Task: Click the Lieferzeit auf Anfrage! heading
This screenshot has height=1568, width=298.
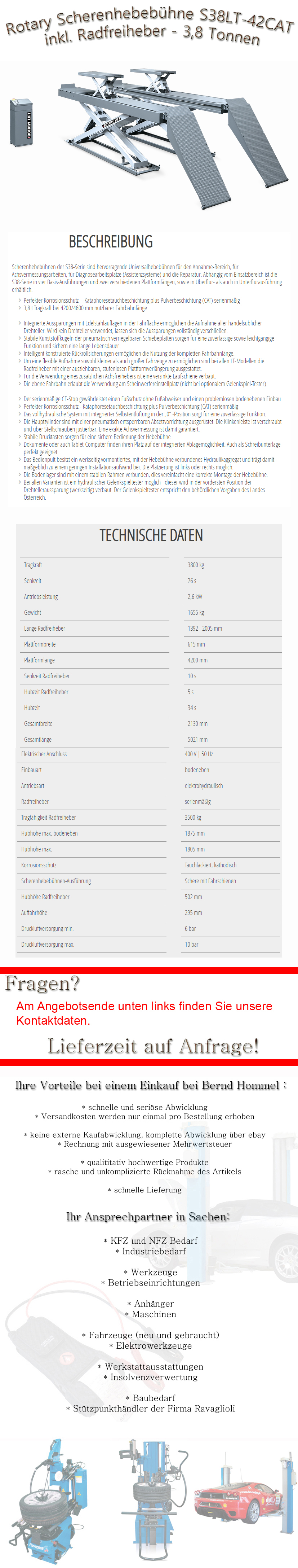Action: pyautogui.click(x=153, y=1046)
